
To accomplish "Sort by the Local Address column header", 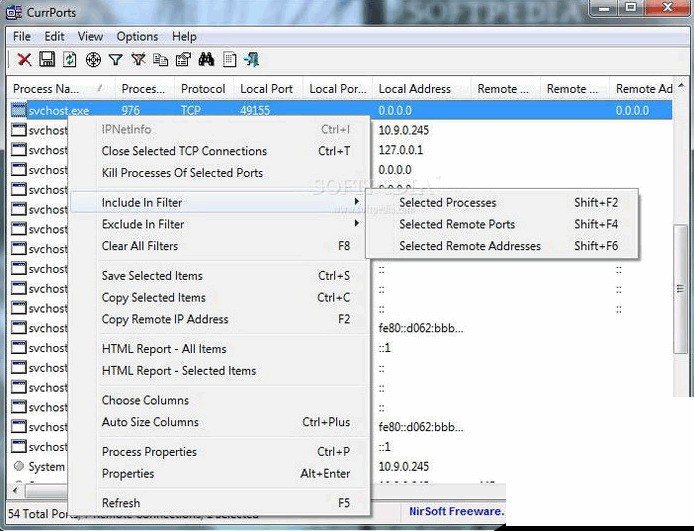I will [x=422, y=88].
